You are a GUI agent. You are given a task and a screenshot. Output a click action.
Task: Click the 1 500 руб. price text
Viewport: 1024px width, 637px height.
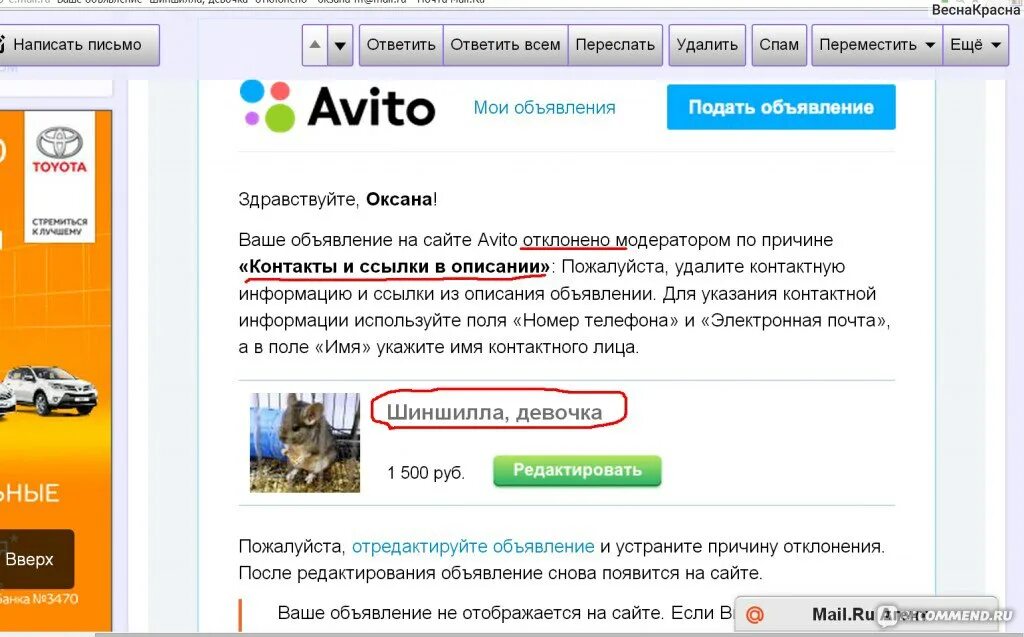pyautogui.click(x=426, y=473)
